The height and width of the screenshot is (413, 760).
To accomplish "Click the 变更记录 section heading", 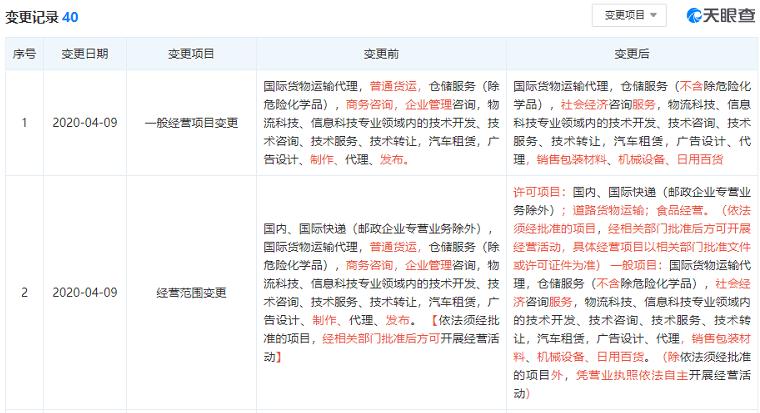I will [32, 17].
